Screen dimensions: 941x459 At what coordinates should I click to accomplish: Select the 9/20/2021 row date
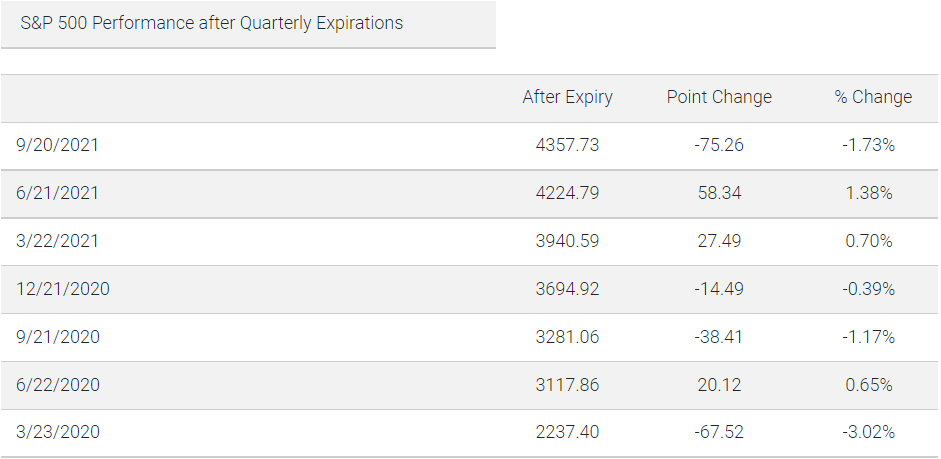[57, 145]
